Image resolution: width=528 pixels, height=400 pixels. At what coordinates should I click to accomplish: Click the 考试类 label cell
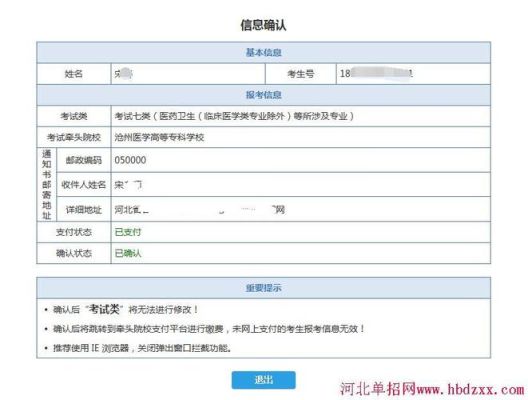(74, 116)
